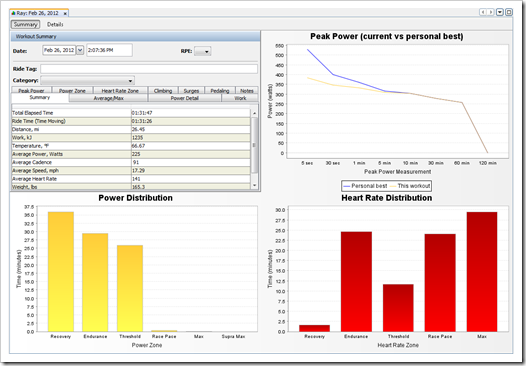The width and height of the screenshot is (526, 366).
Task: Click the scroll down arrow in summary table
Action: [254, 185]
